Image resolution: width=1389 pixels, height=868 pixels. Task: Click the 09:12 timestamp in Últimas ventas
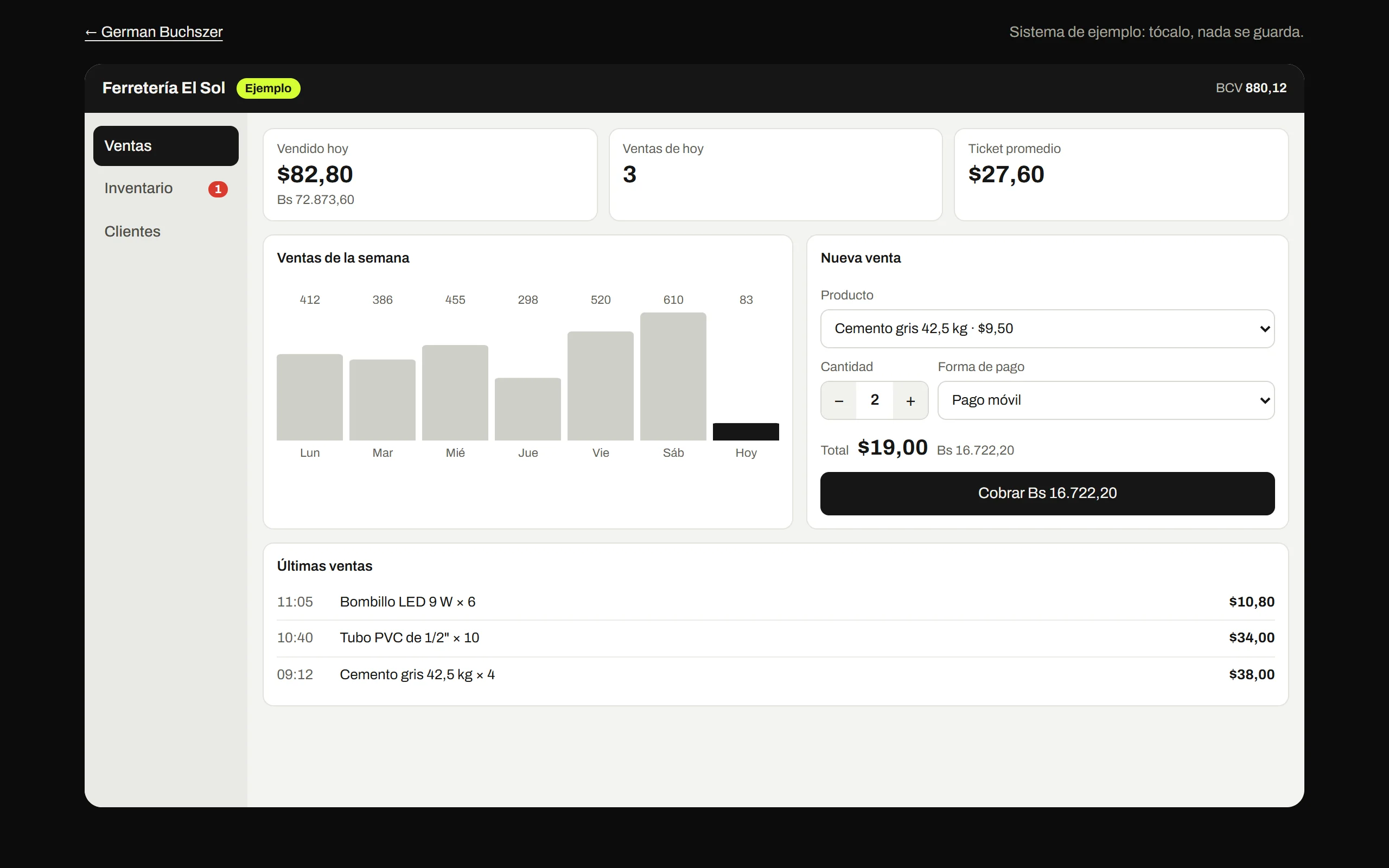coord(295,674)
